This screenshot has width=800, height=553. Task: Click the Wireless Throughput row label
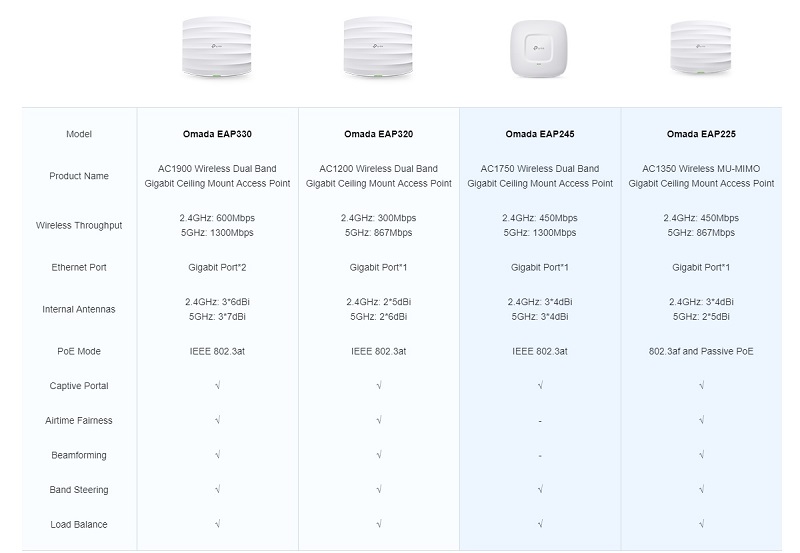79,225
